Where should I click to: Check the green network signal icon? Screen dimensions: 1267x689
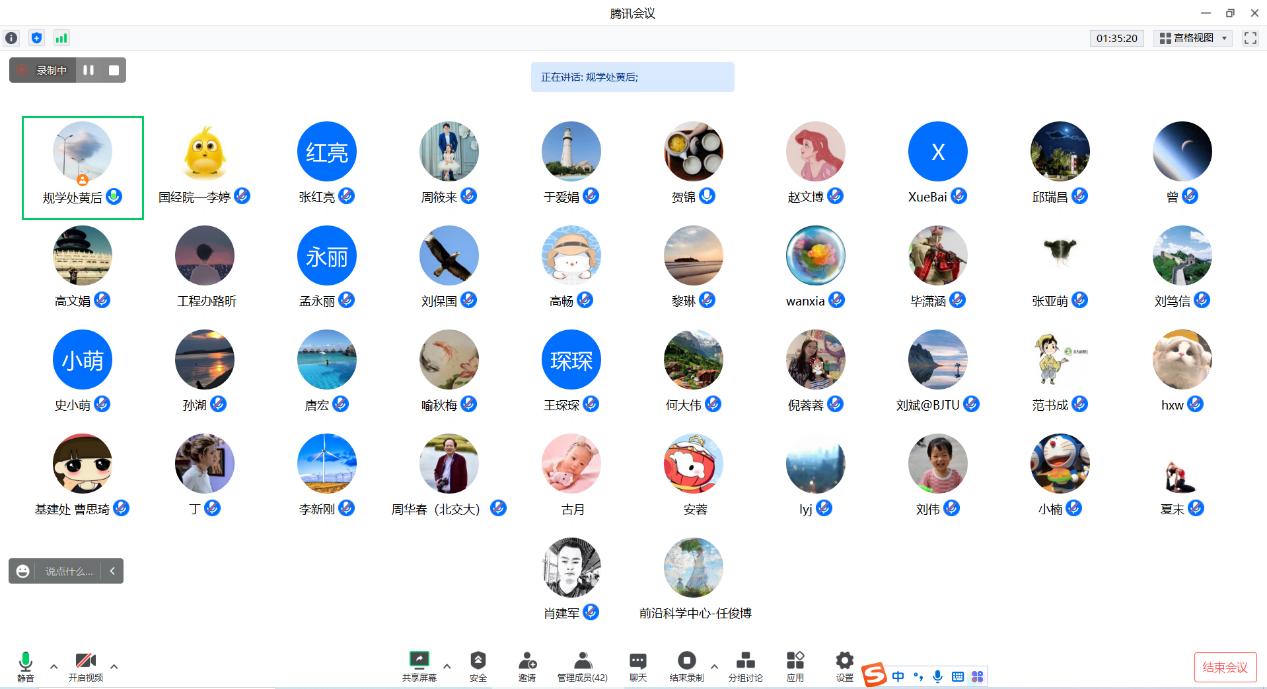pyautogui.click(x=62, y=38)
